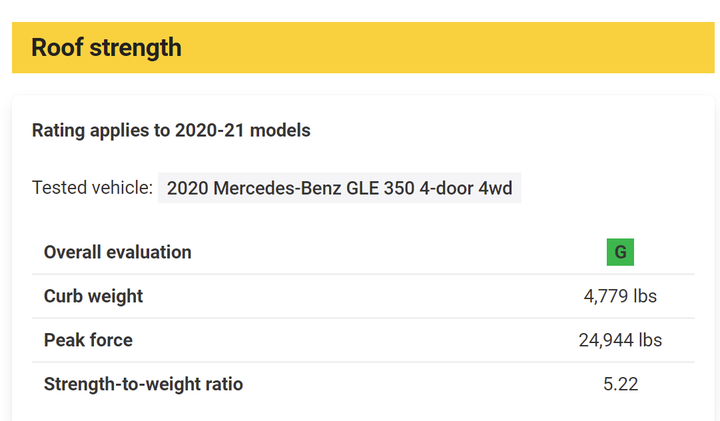Click the 4,779 lbs curb weight value
This screenshot has height=421, width=720.
[x=620, y=296]
